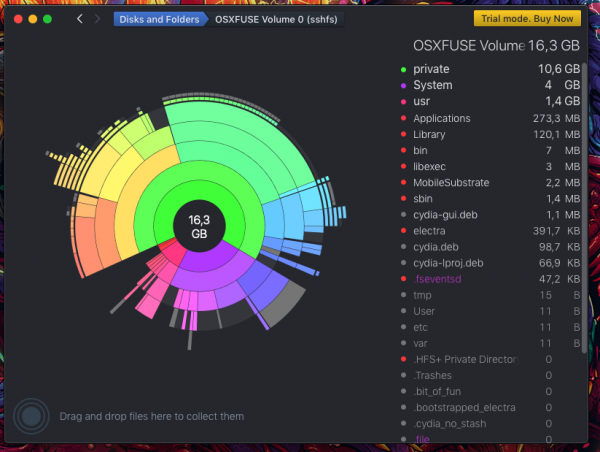Select the System folder row

click(x=490, y=85)
